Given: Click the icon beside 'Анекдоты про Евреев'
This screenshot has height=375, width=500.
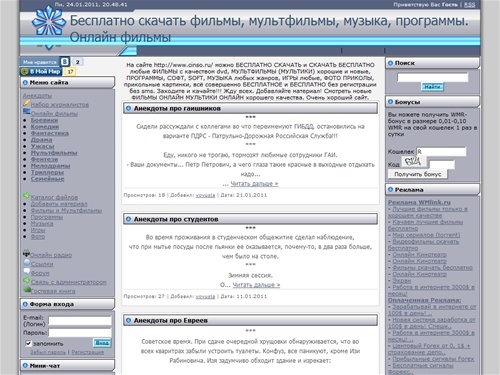Looking at the screenshot, I should [128, 320].
